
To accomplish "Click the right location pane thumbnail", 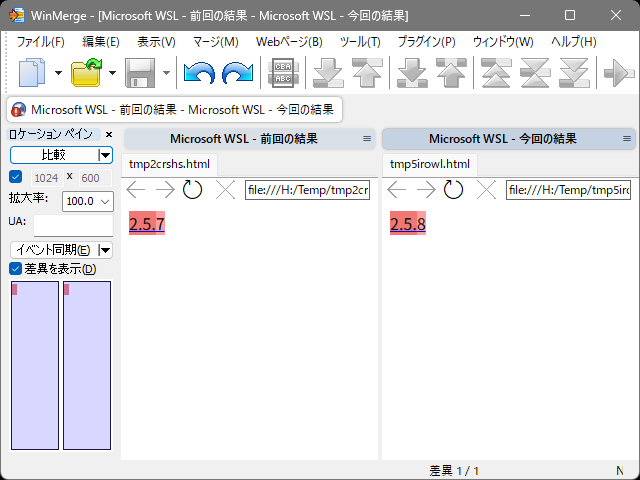I will tap(87, 365).
